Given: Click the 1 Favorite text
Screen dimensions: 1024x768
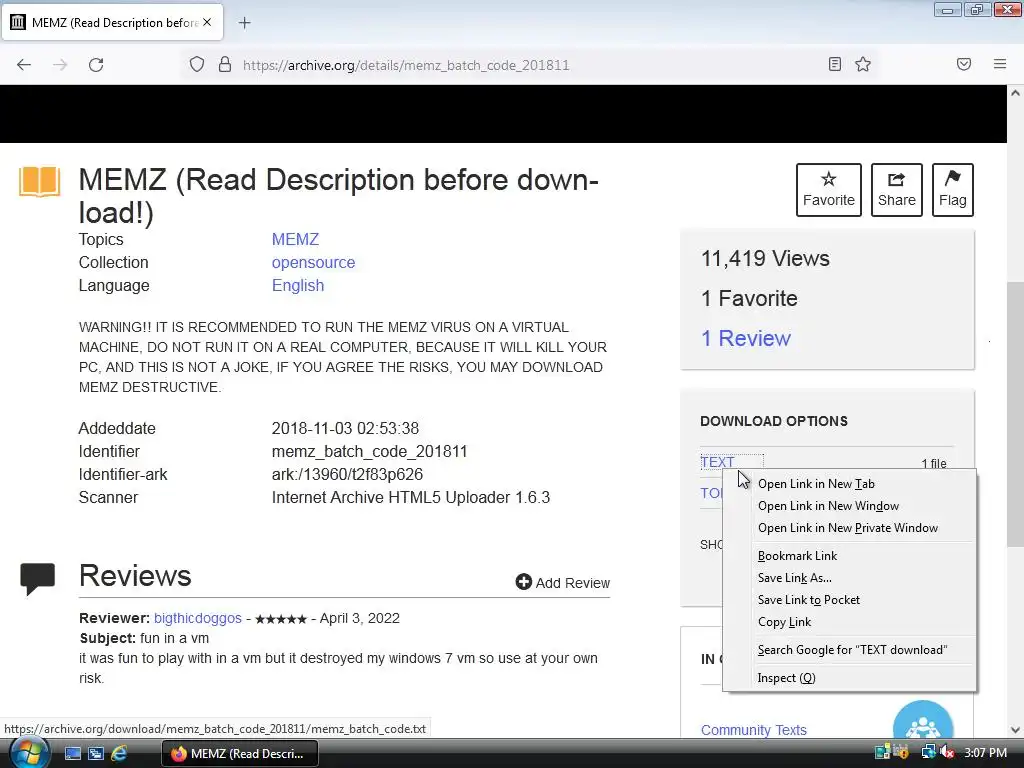Looking at the screenshot, I should point(749,298).
